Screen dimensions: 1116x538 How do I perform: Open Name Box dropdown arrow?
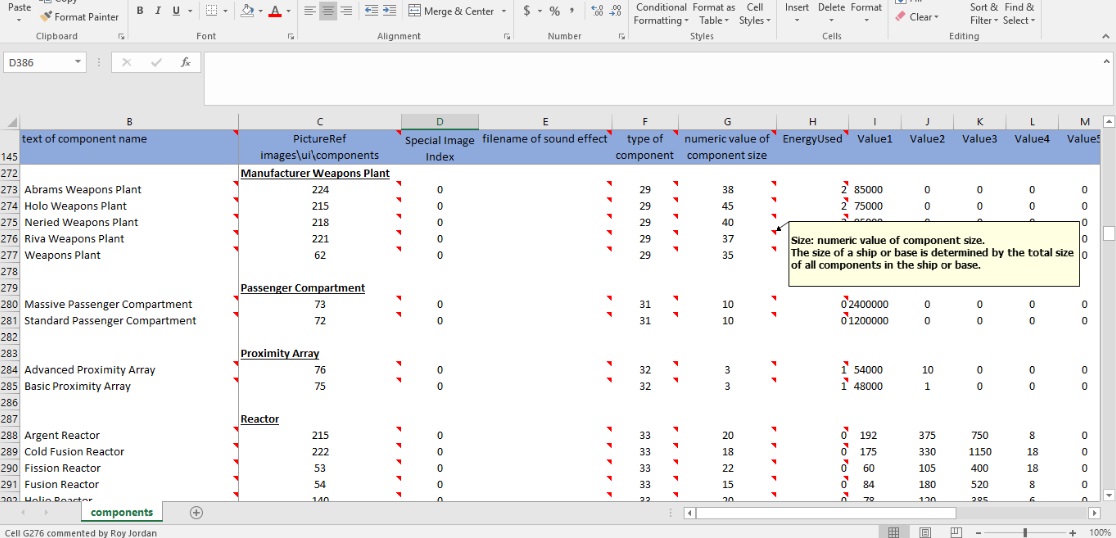coord(78,63)
